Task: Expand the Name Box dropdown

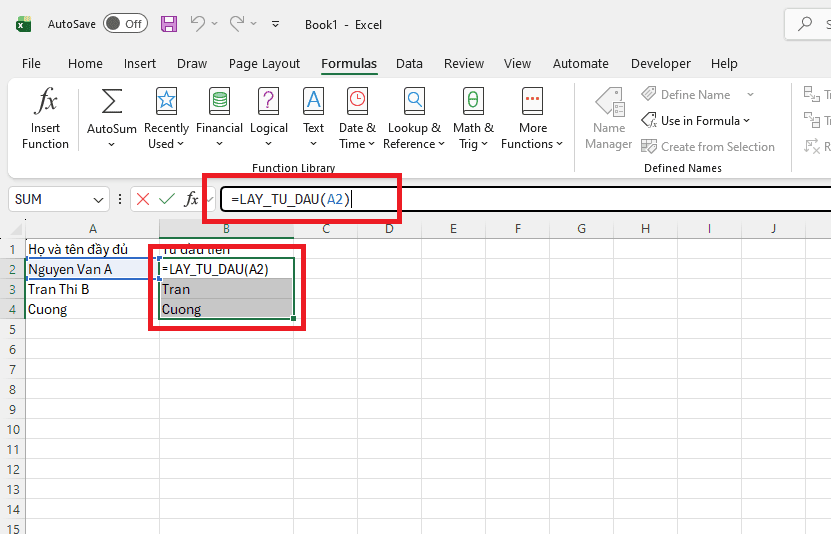Action: click(x=98, y=200)
